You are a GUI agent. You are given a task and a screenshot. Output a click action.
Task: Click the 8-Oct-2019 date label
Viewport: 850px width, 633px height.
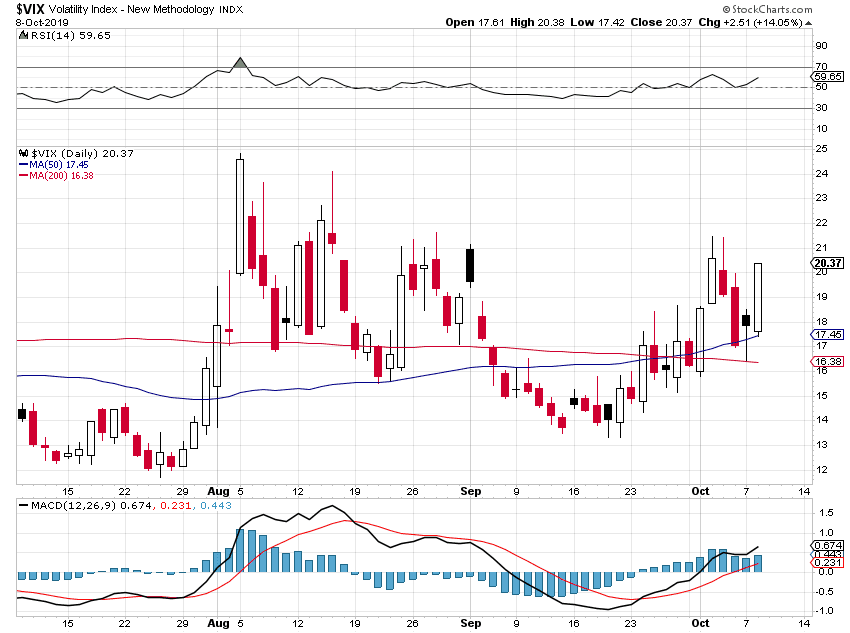point(42,22)
